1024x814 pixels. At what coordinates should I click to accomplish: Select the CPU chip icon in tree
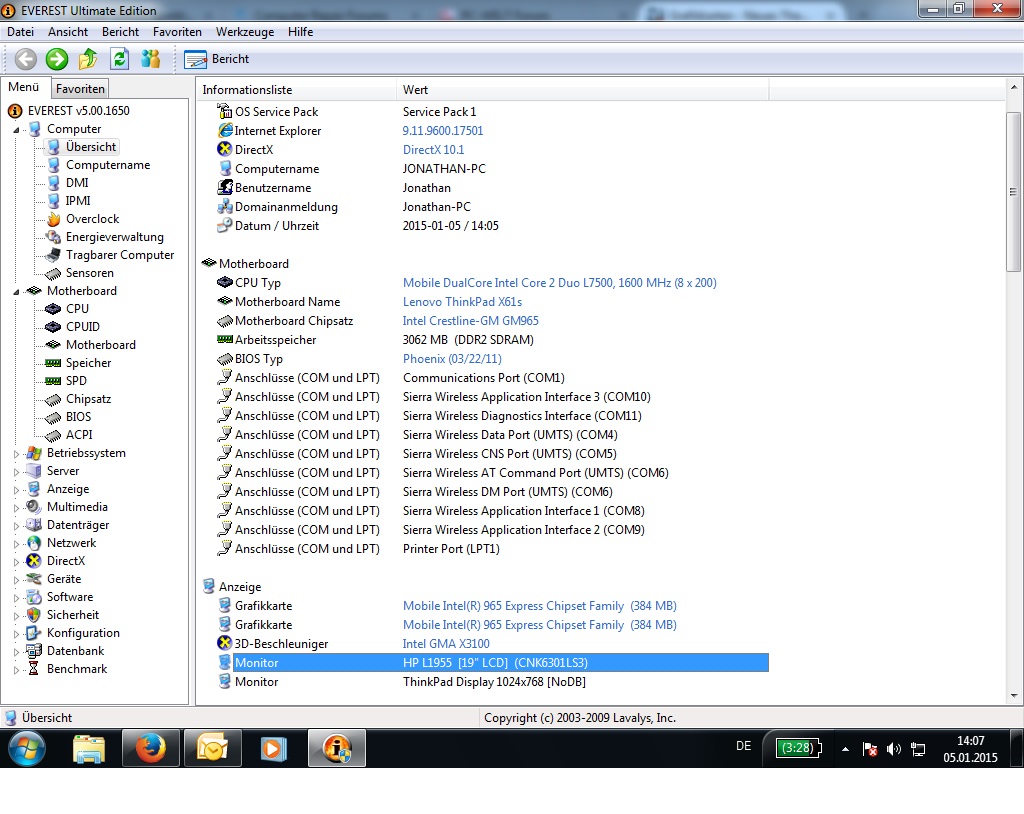(54, 308)
